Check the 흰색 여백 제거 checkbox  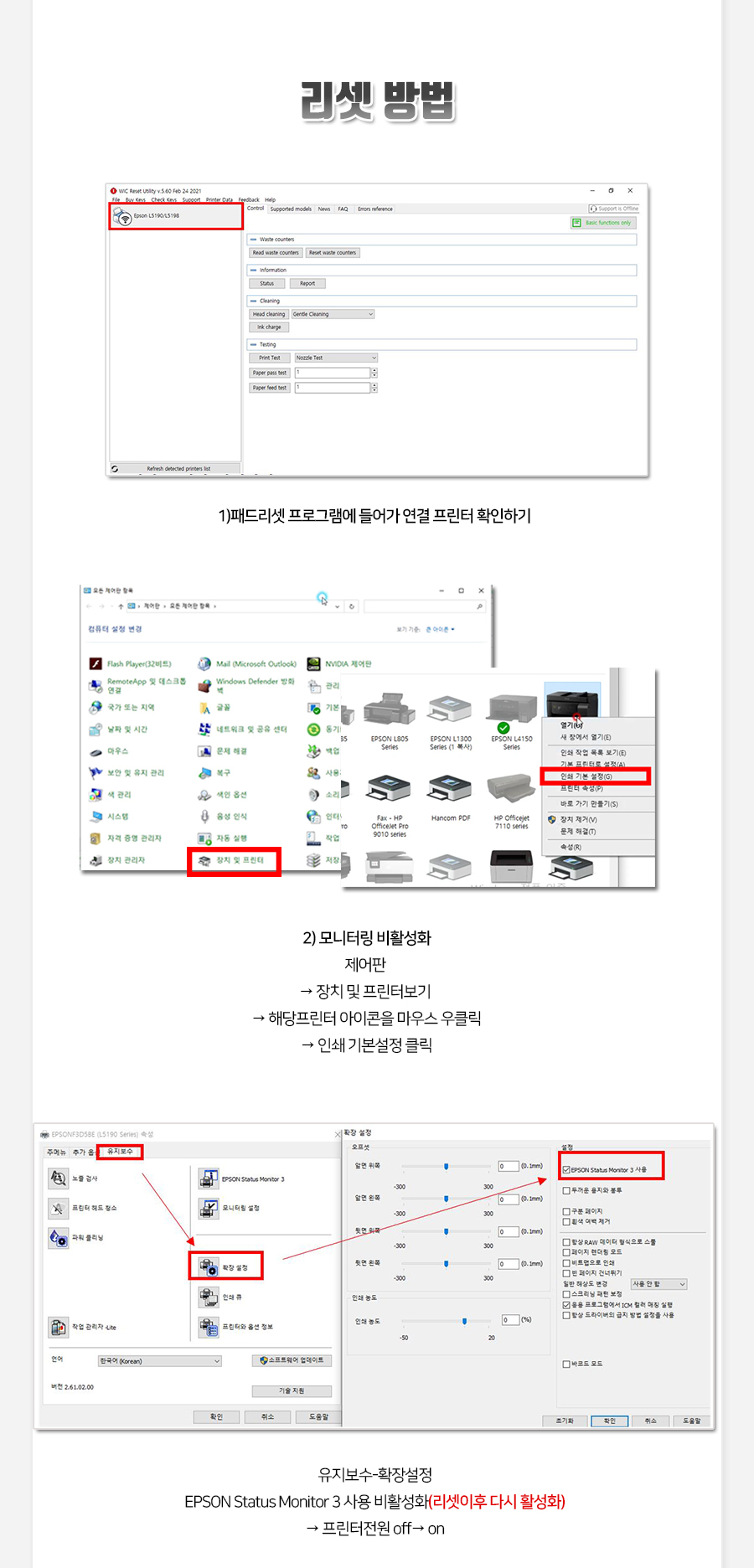(x=566, y=1221)
